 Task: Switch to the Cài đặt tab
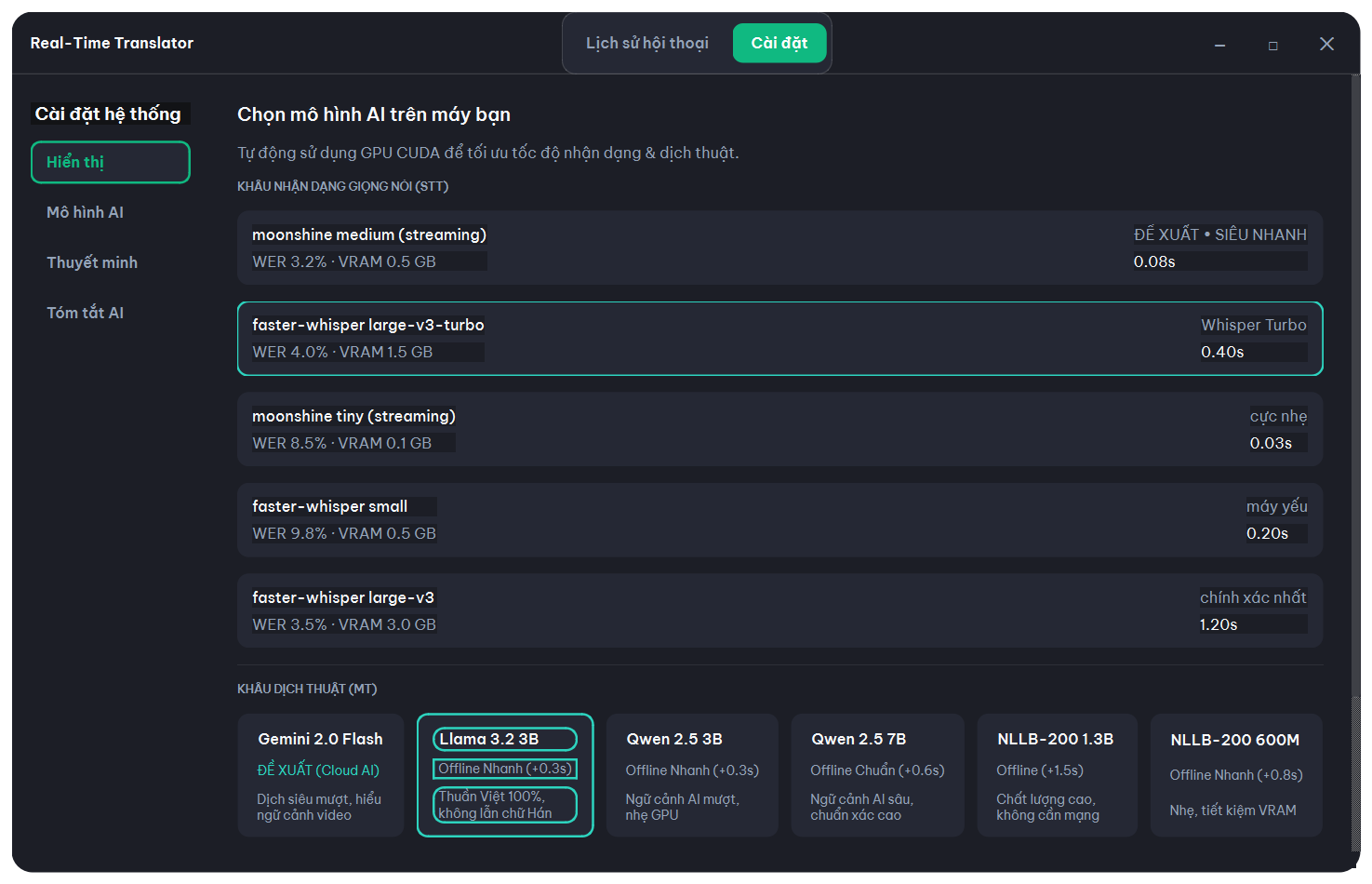point(779,43)
